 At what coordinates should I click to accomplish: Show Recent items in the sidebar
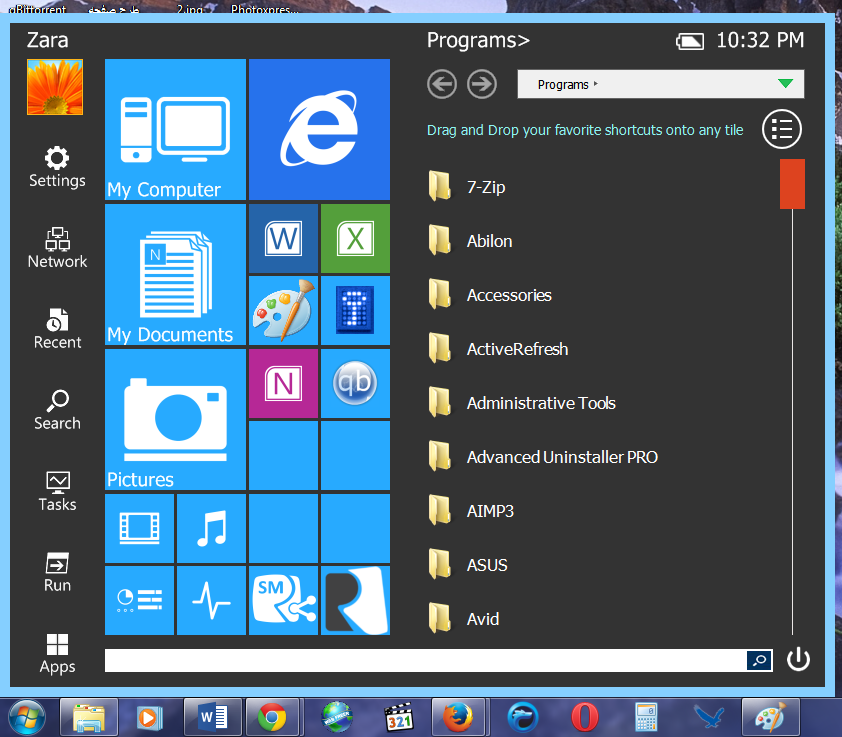pos(57,329)
